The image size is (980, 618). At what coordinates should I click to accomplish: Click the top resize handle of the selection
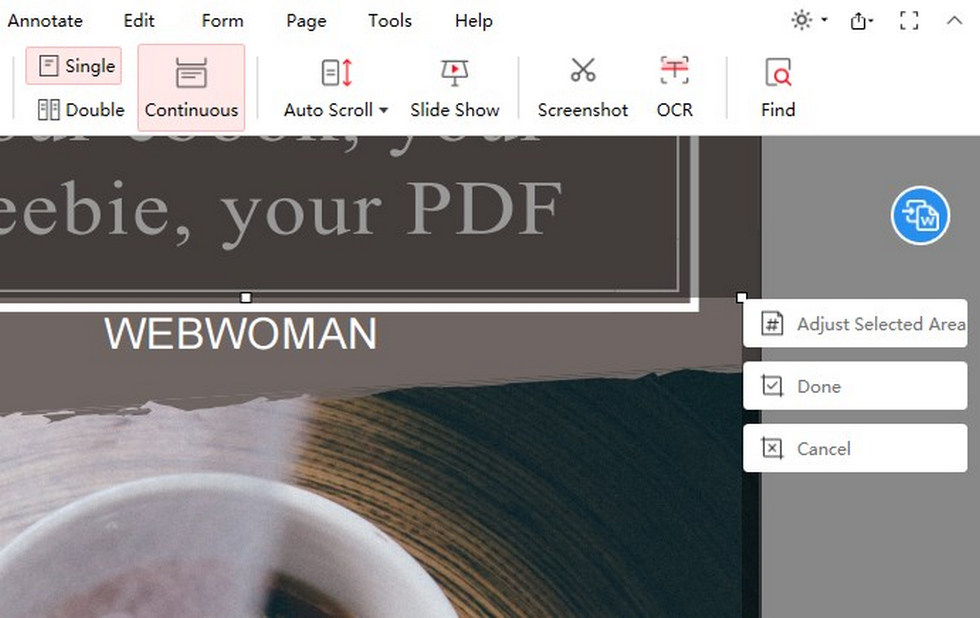246,297
